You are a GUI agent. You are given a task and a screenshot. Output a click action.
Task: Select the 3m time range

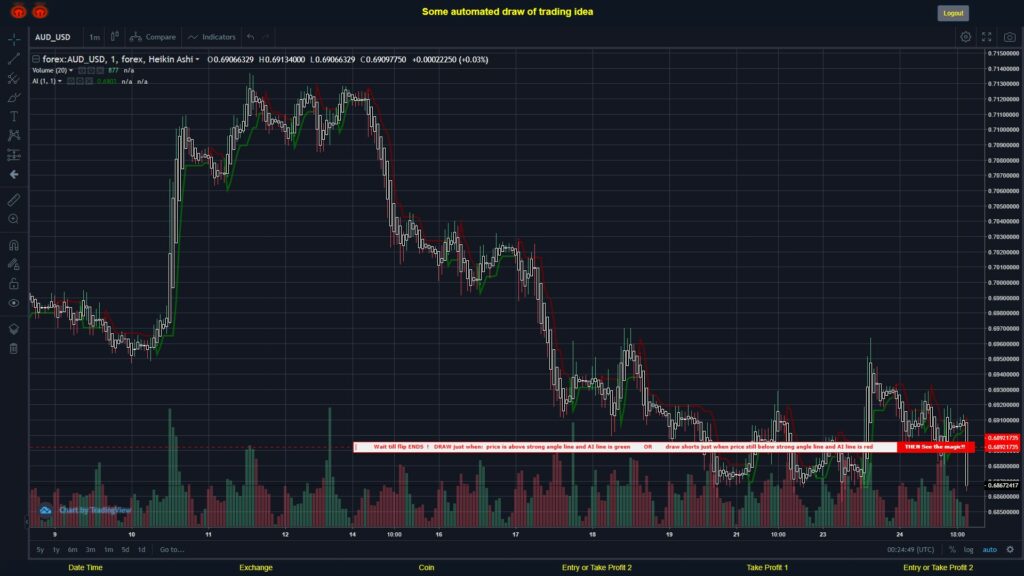coord(91,550)
